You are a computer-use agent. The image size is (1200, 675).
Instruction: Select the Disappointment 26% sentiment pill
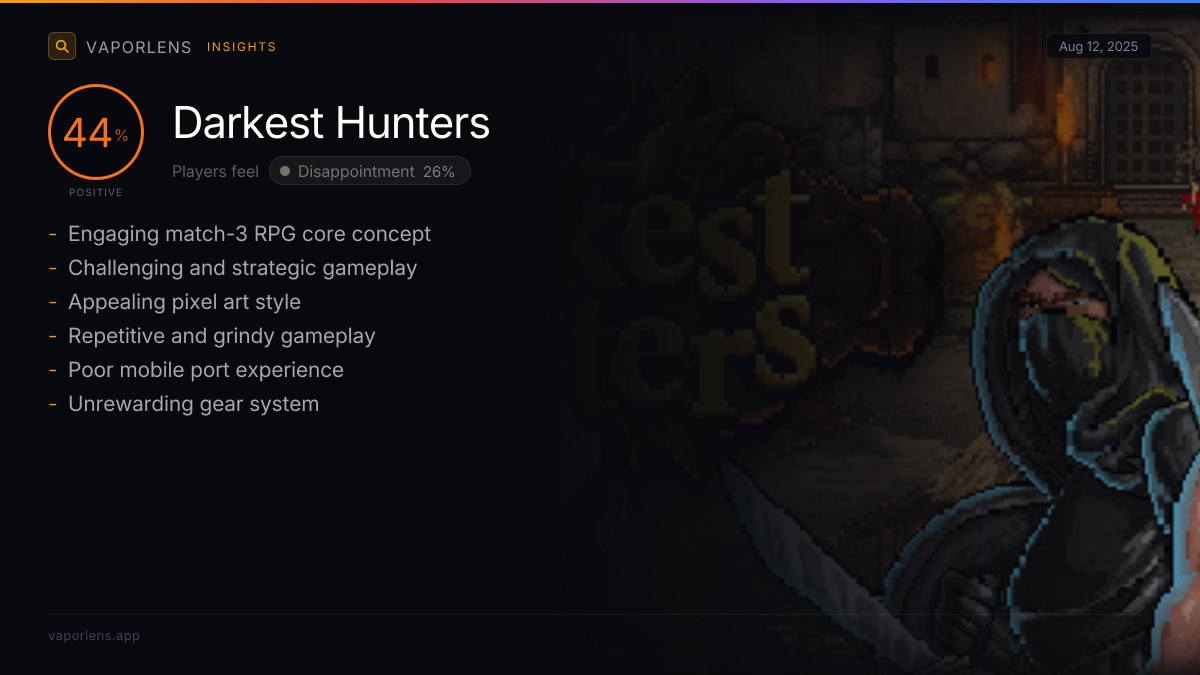pos(370,171)
